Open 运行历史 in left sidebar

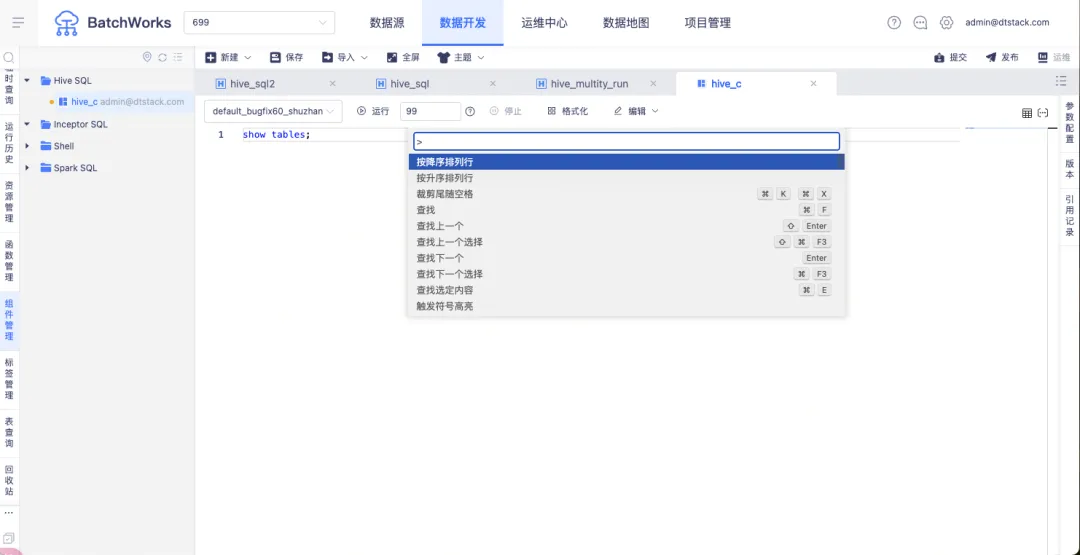(x=9, y=143)
